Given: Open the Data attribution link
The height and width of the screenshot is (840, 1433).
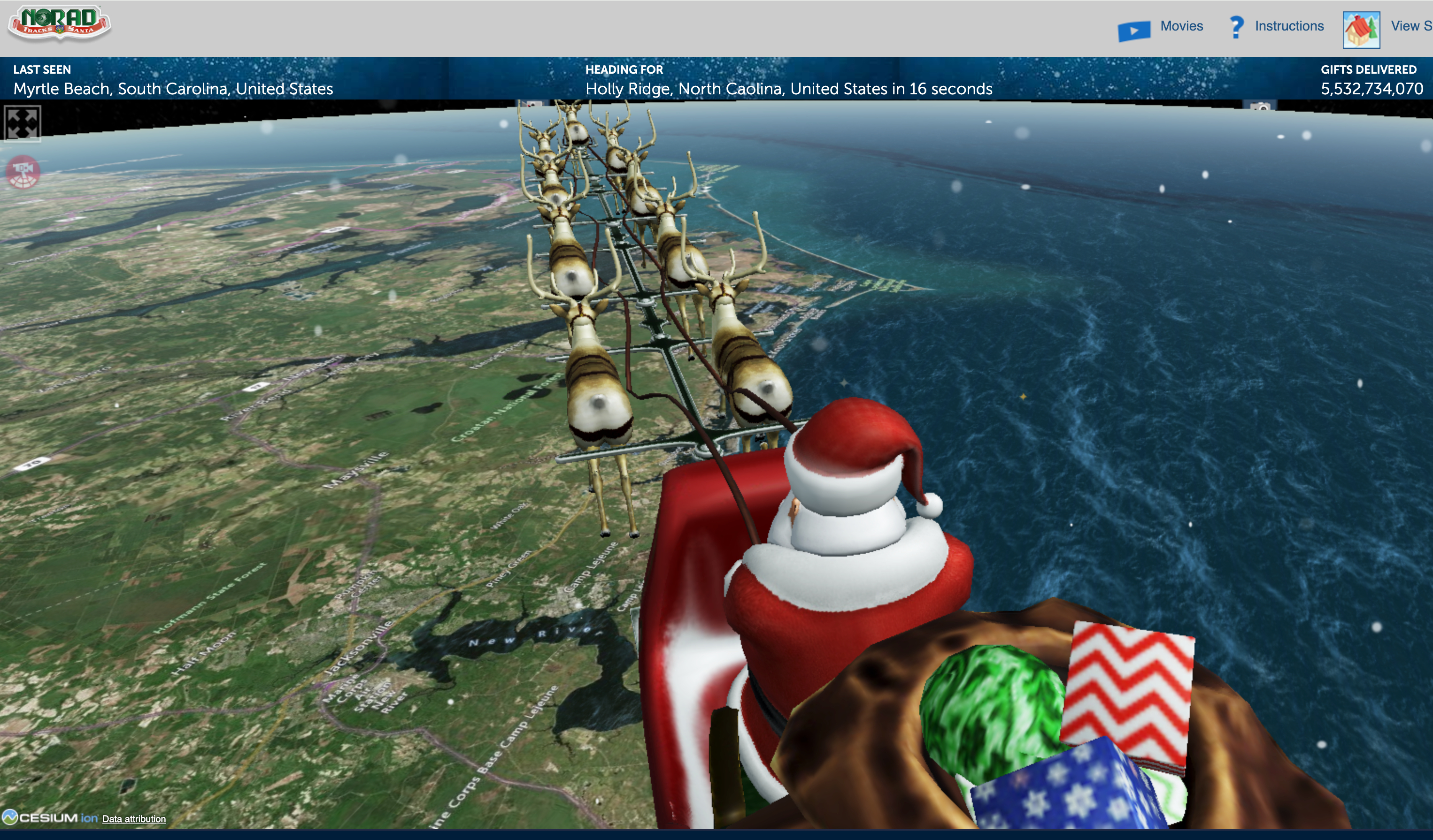Looking at the screenshot, I should 134,819.
